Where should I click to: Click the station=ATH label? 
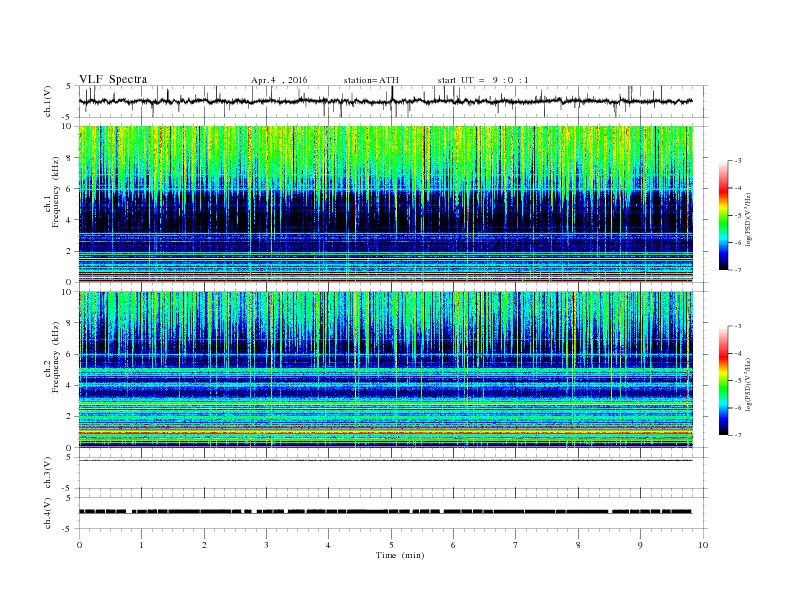tap(371, 79)
